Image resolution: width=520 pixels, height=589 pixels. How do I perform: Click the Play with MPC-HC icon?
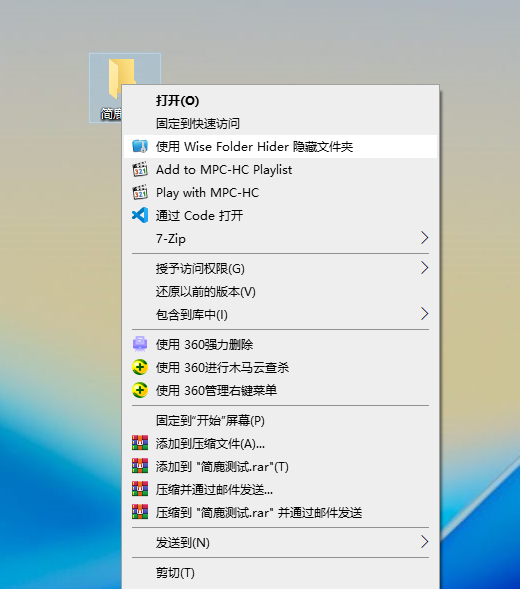click(140, 192)
